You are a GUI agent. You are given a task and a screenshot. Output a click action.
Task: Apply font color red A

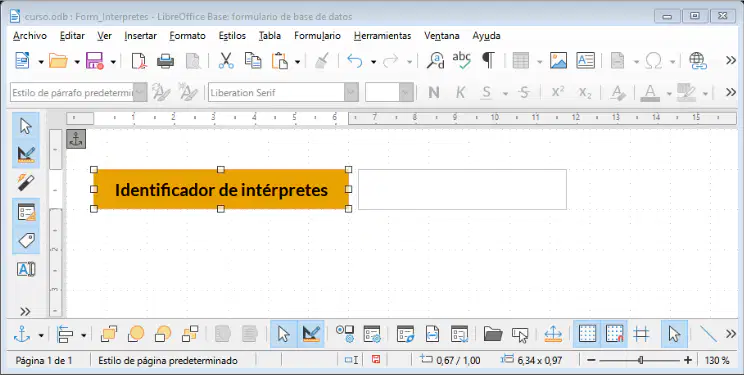tap(650, 93)
